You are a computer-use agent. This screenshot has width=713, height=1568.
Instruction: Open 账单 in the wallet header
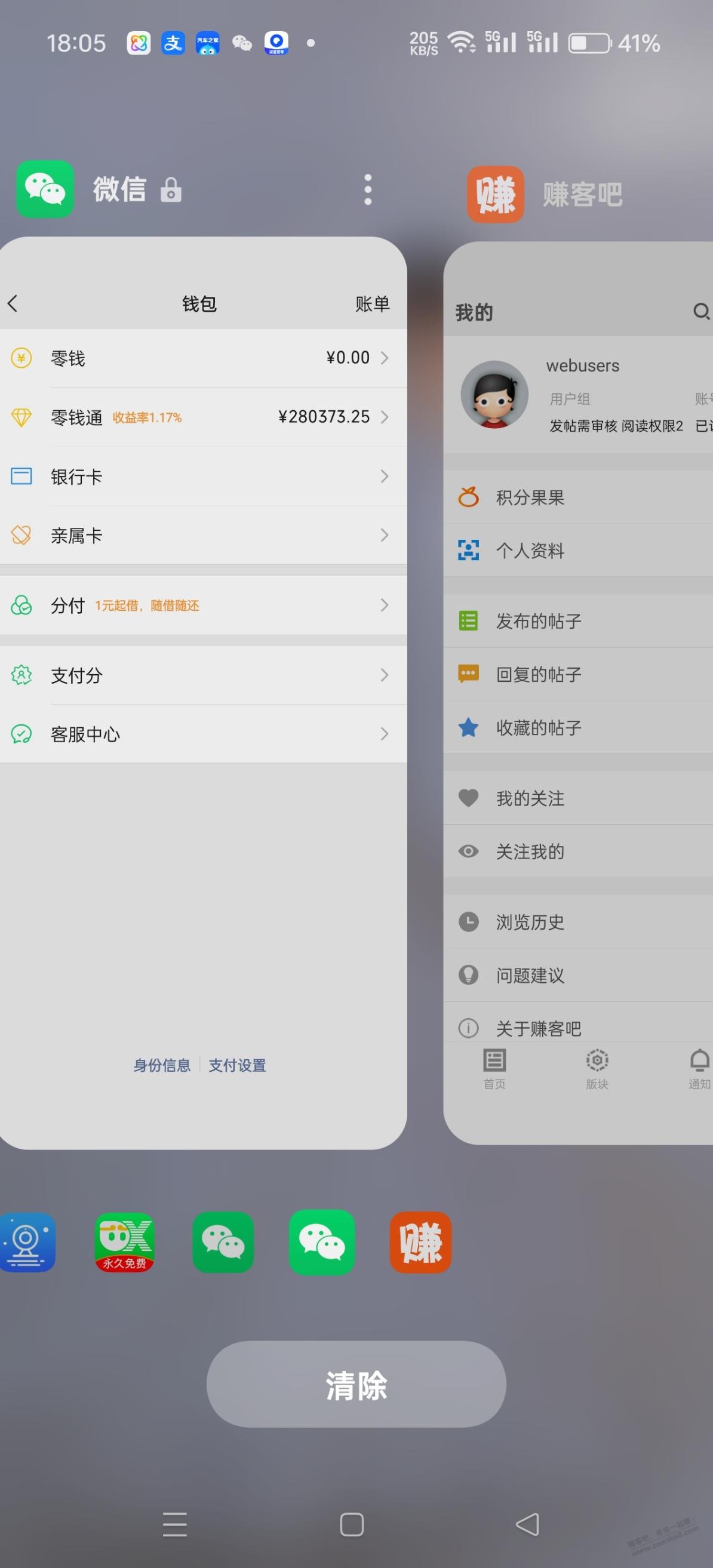click(x=373, y=304)
